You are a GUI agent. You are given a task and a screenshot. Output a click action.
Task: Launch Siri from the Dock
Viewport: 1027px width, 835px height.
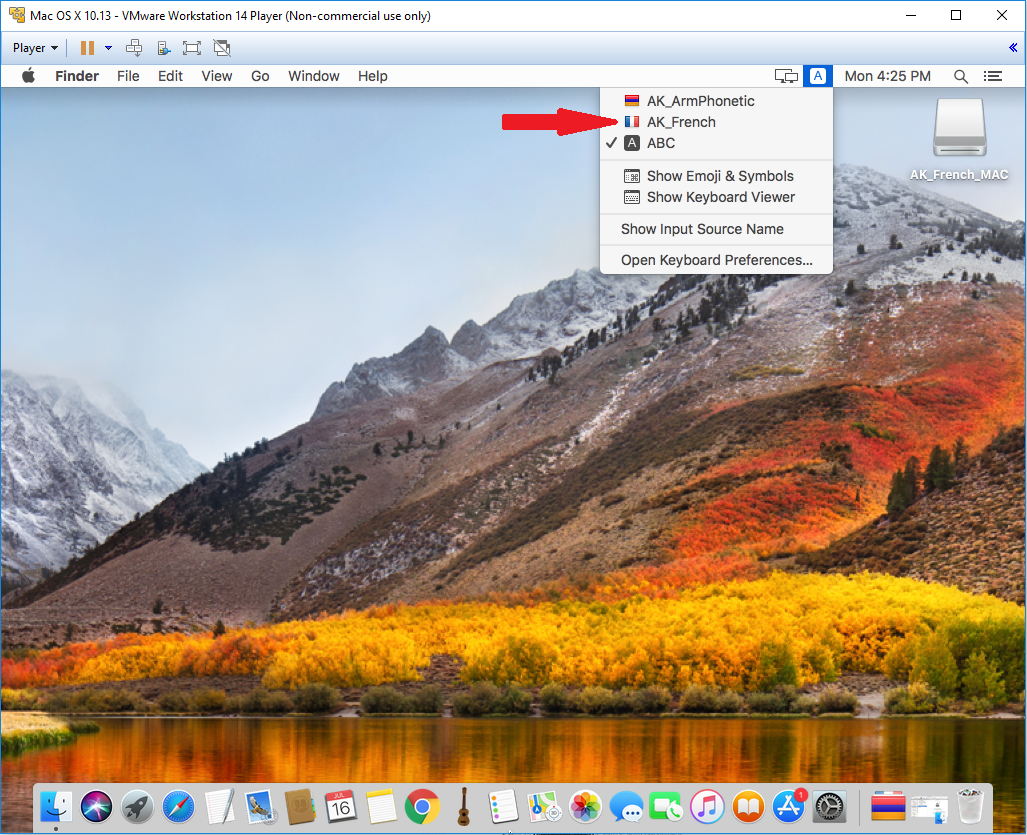coord(96,806)
